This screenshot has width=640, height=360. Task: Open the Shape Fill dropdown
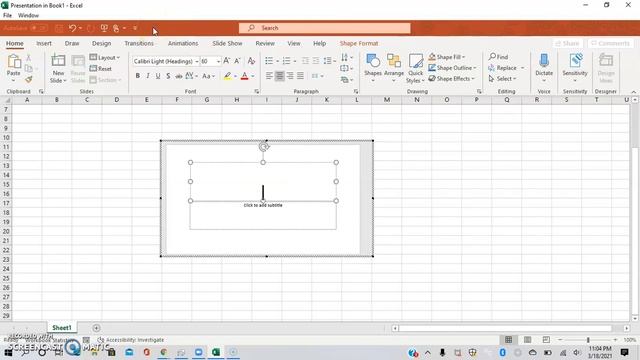pos(447,57)
